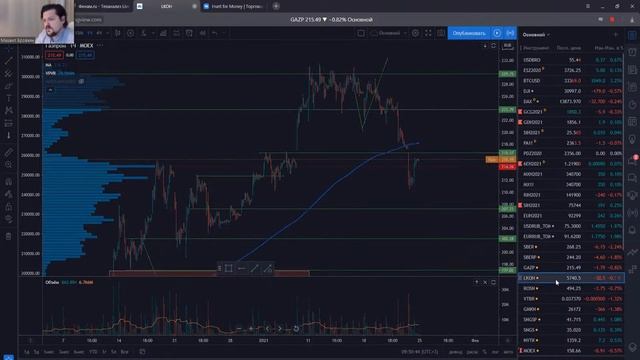
Task: Select the zoom-in magnifier tool
Action: [9, 164]
